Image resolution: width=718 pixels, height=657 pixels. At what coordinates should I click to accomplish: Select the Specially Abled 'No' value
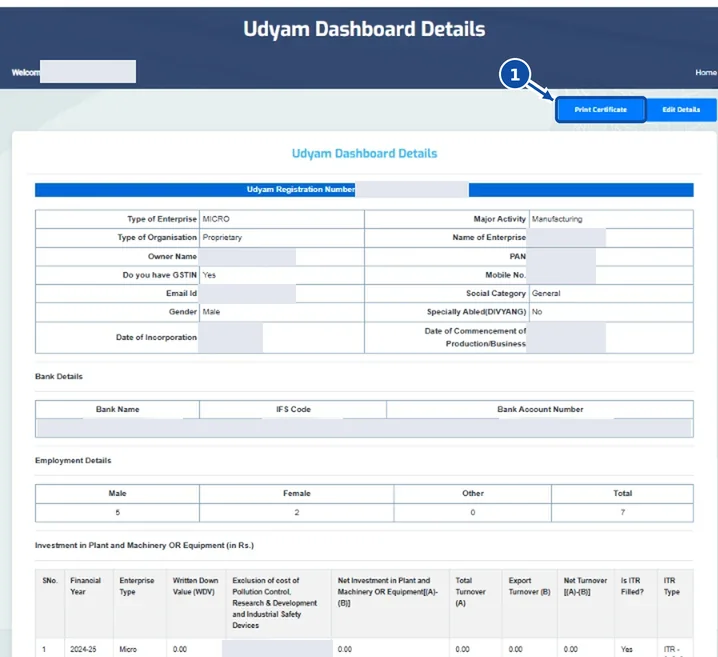click(537, 311)
